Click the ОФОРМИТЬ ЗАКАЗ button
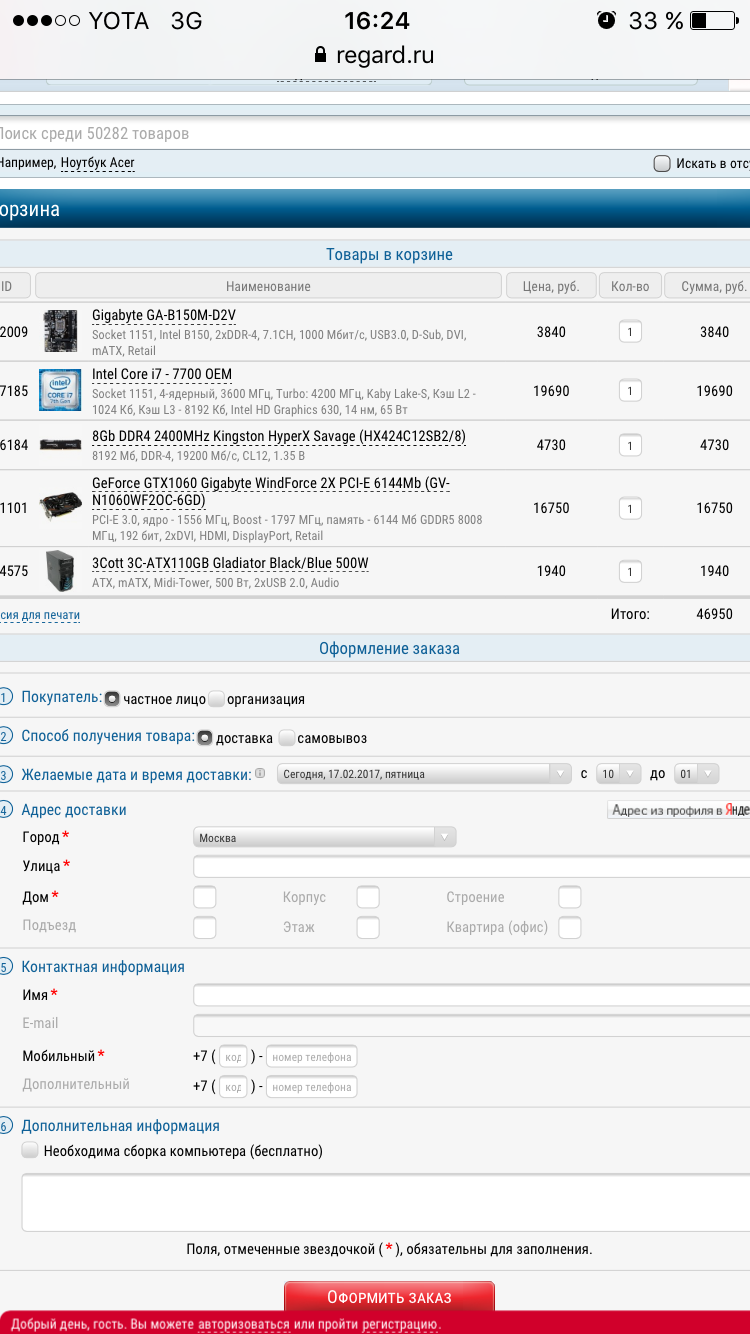Viewport: 750px width, 1334px height. click(x=389, y=1297)
